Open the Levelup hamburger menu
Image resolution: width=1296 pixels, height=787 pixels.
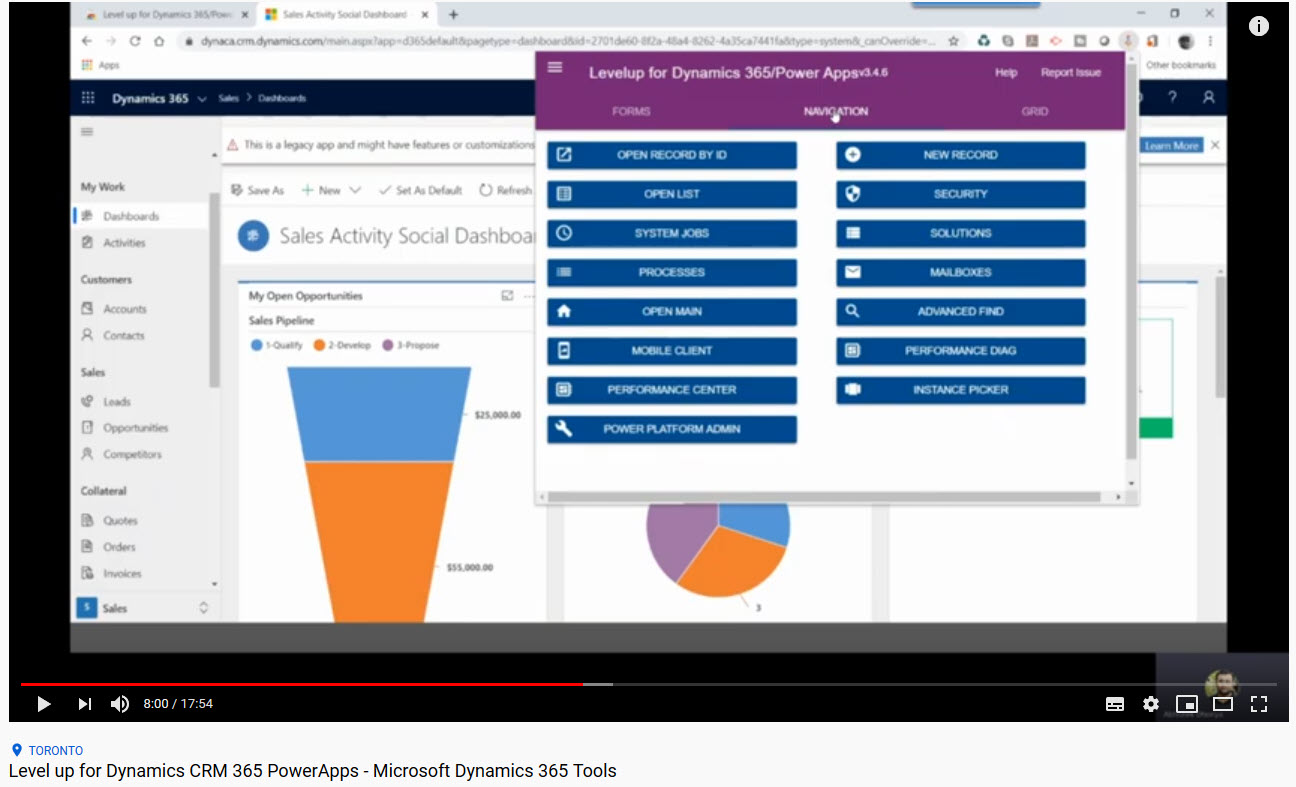(555, 68)
